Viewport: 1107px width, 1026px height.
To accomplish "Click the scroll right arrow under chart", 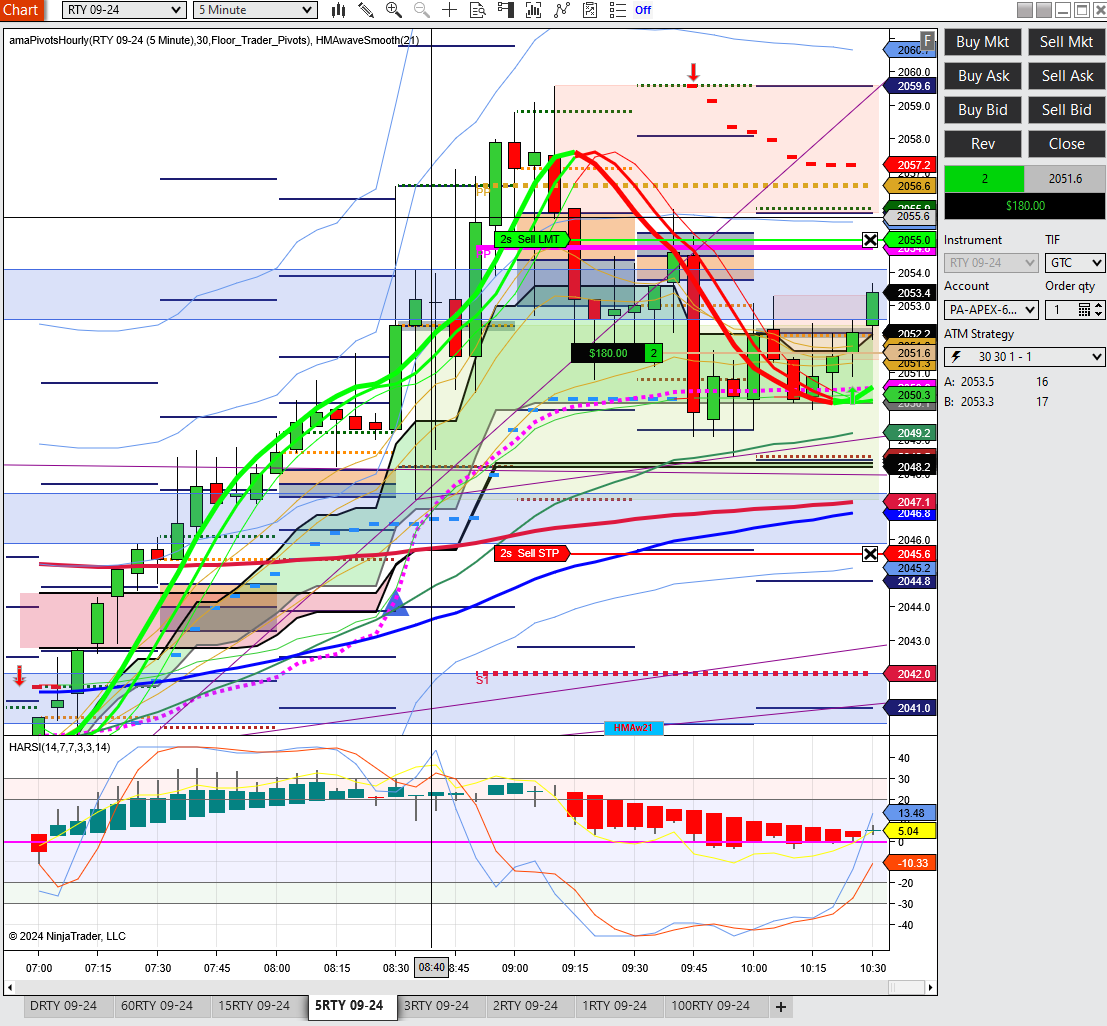I will [931, 987].
